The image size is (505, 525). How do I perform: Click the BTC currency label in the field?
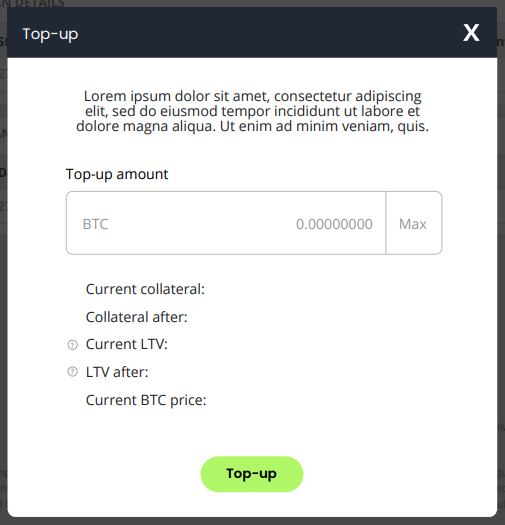click(x=95, y=224)
